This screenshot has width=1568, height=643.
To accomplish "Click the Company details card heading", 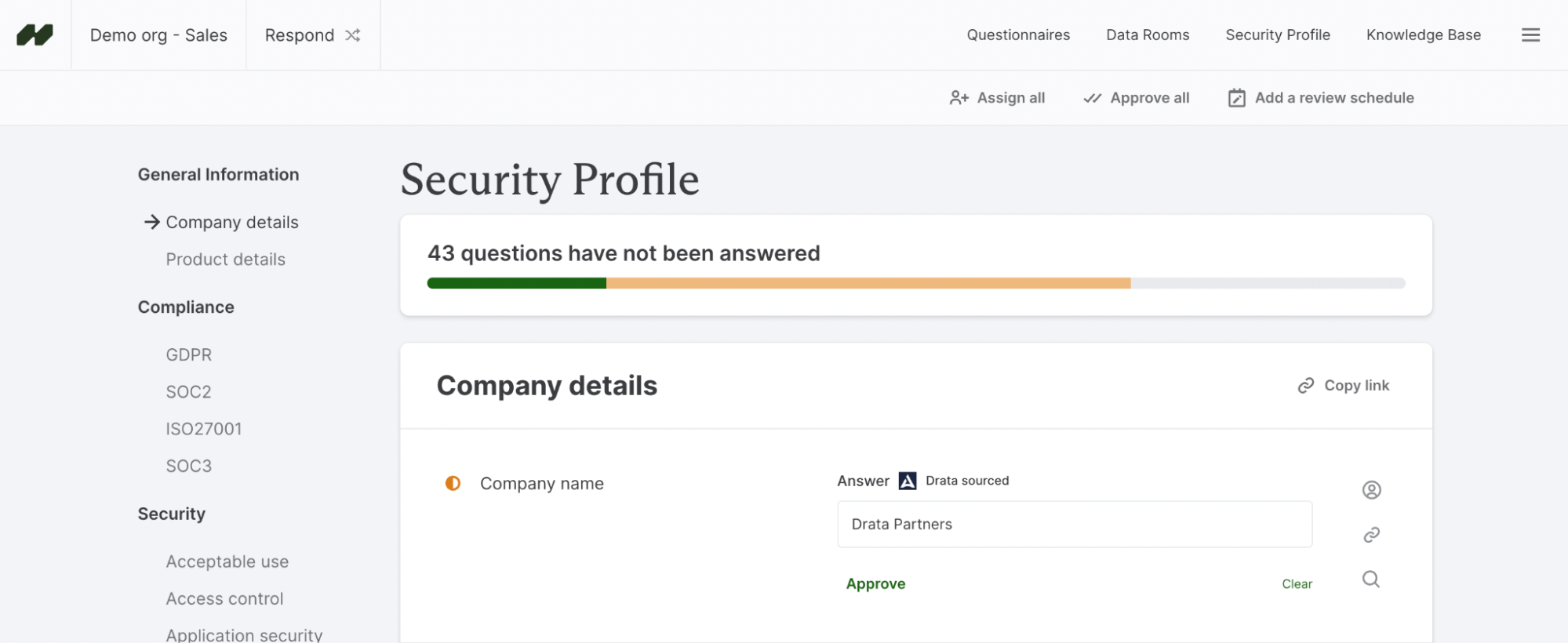I will click(x=547, y=386).
